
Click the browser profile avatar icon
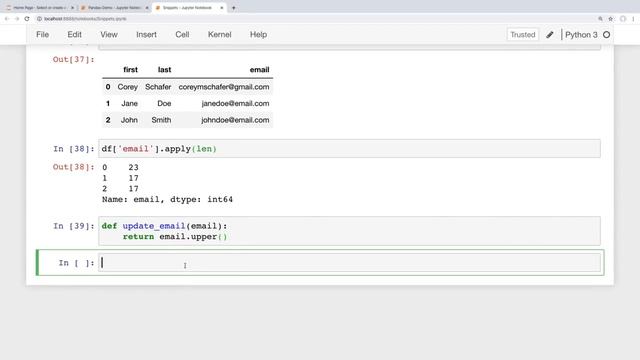(623, 19)
